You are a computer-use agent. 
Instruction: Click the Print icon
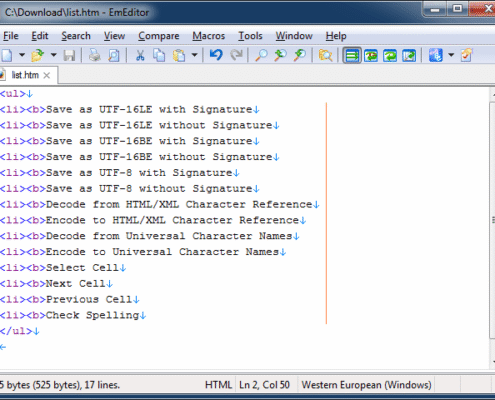(95, 55)
